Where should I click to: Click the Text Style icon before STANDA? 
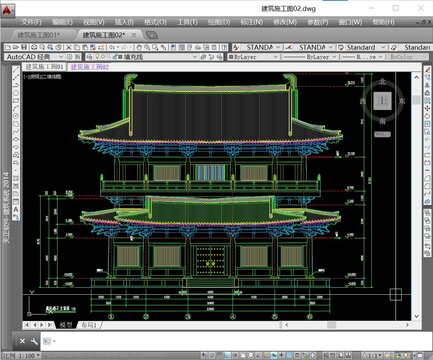(236, 47)
